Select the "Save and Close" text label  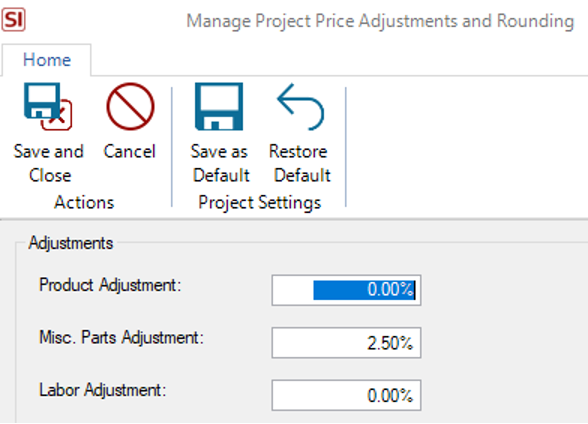click(49, 163)
